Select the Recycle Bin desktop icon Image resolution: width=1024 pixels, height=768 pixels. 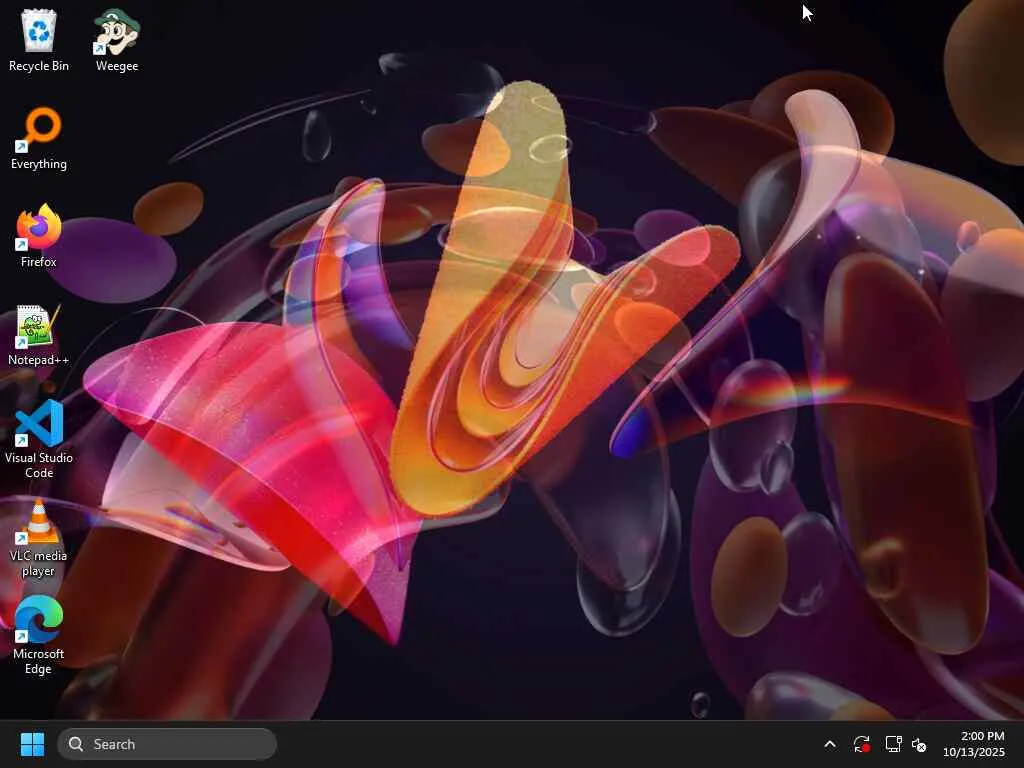pos(39,40)
